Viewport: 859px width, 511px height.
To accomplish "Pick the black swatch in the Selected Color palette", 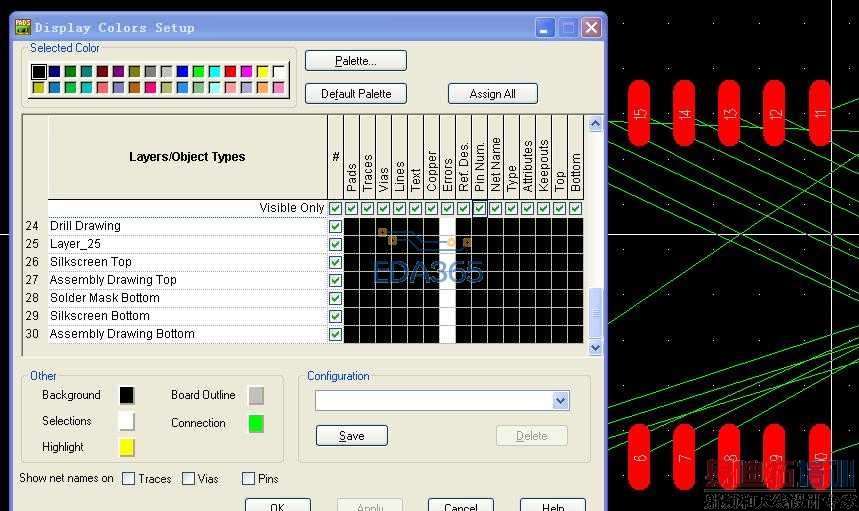I will click(38, 71).
